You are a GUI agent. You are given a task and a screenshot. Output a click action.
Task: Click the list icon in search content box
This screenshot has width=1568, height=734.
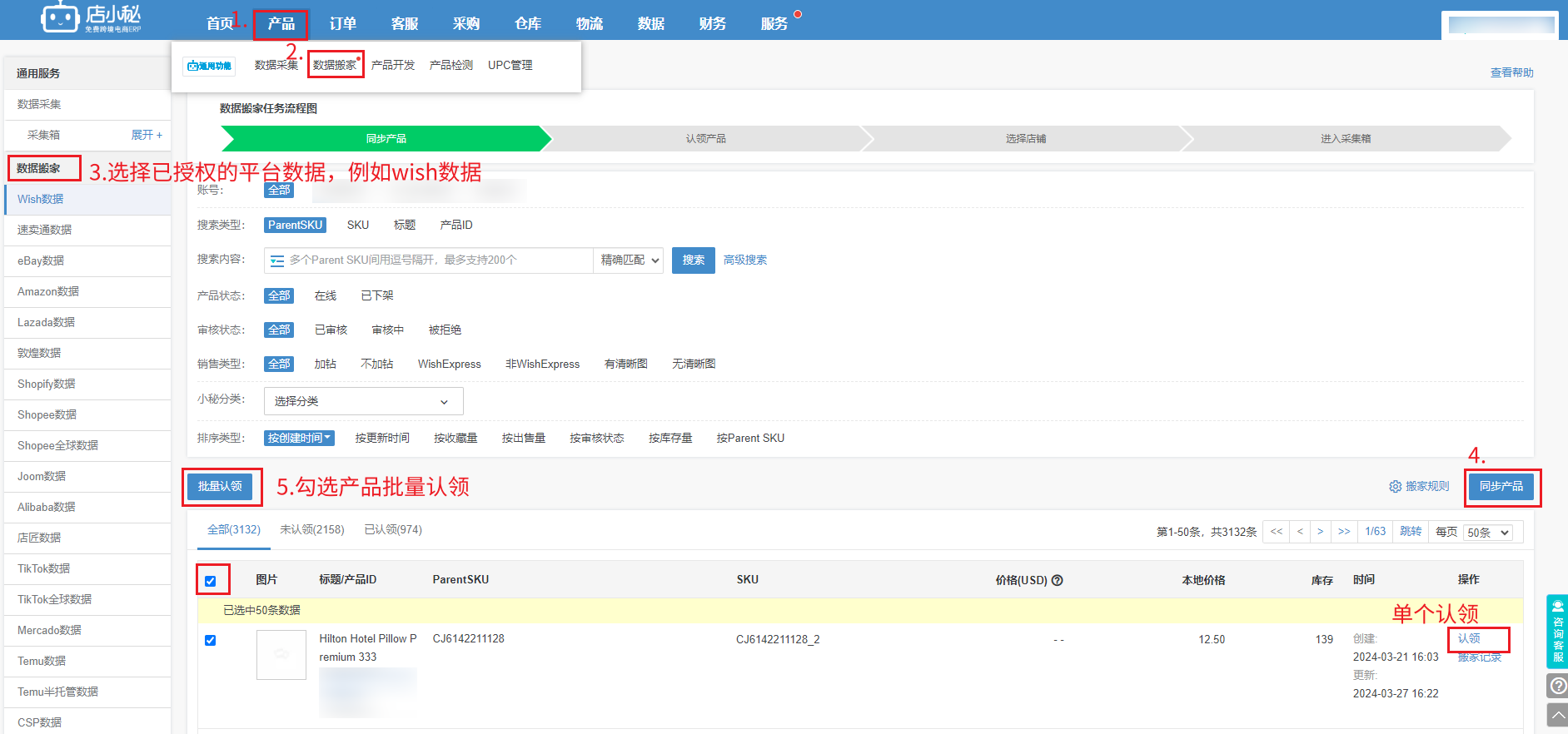[277, 260]
